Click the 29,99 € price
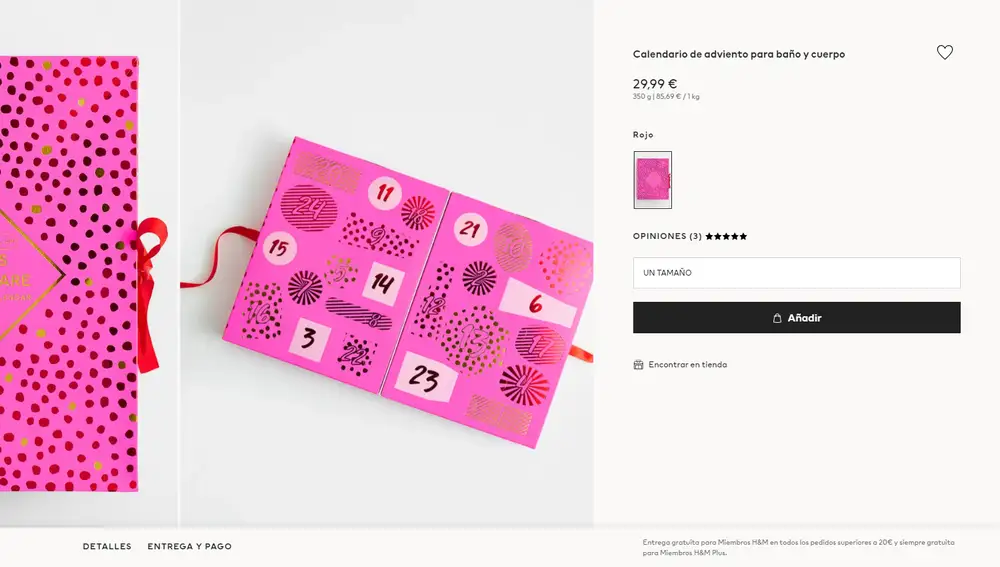 655,84
